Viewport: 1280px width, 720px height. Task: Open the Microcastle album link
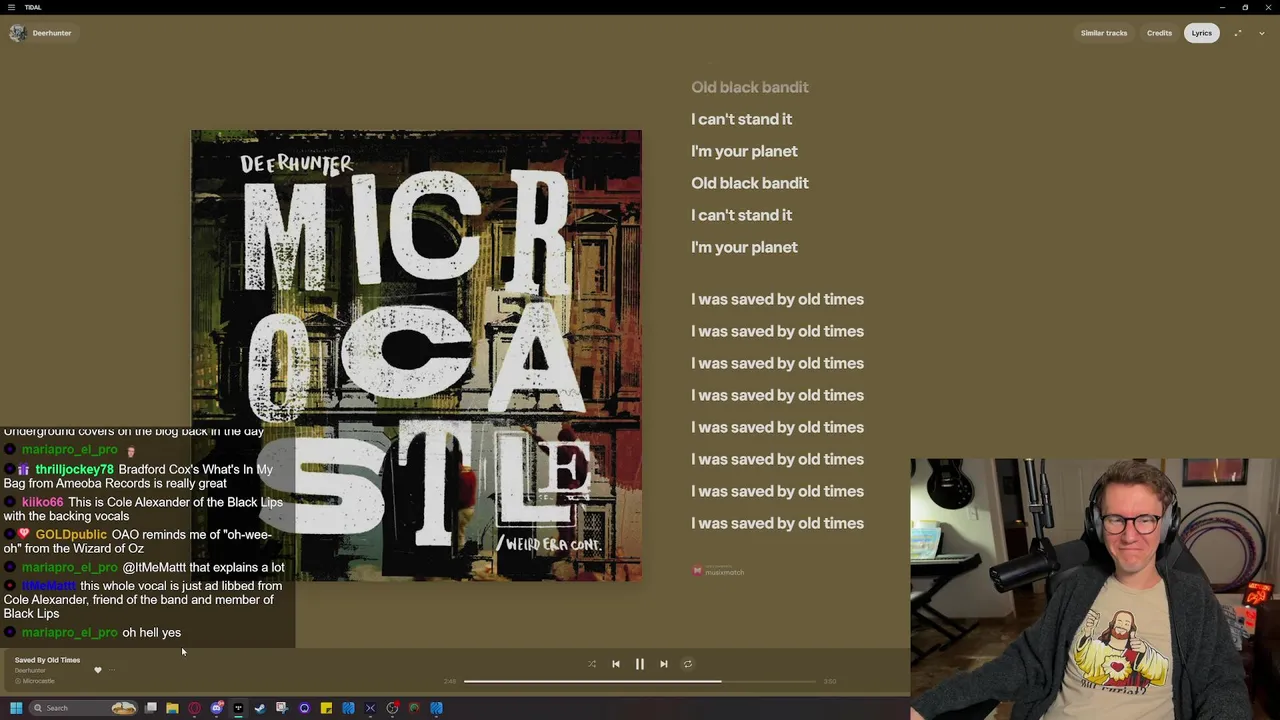pos(39,681)
